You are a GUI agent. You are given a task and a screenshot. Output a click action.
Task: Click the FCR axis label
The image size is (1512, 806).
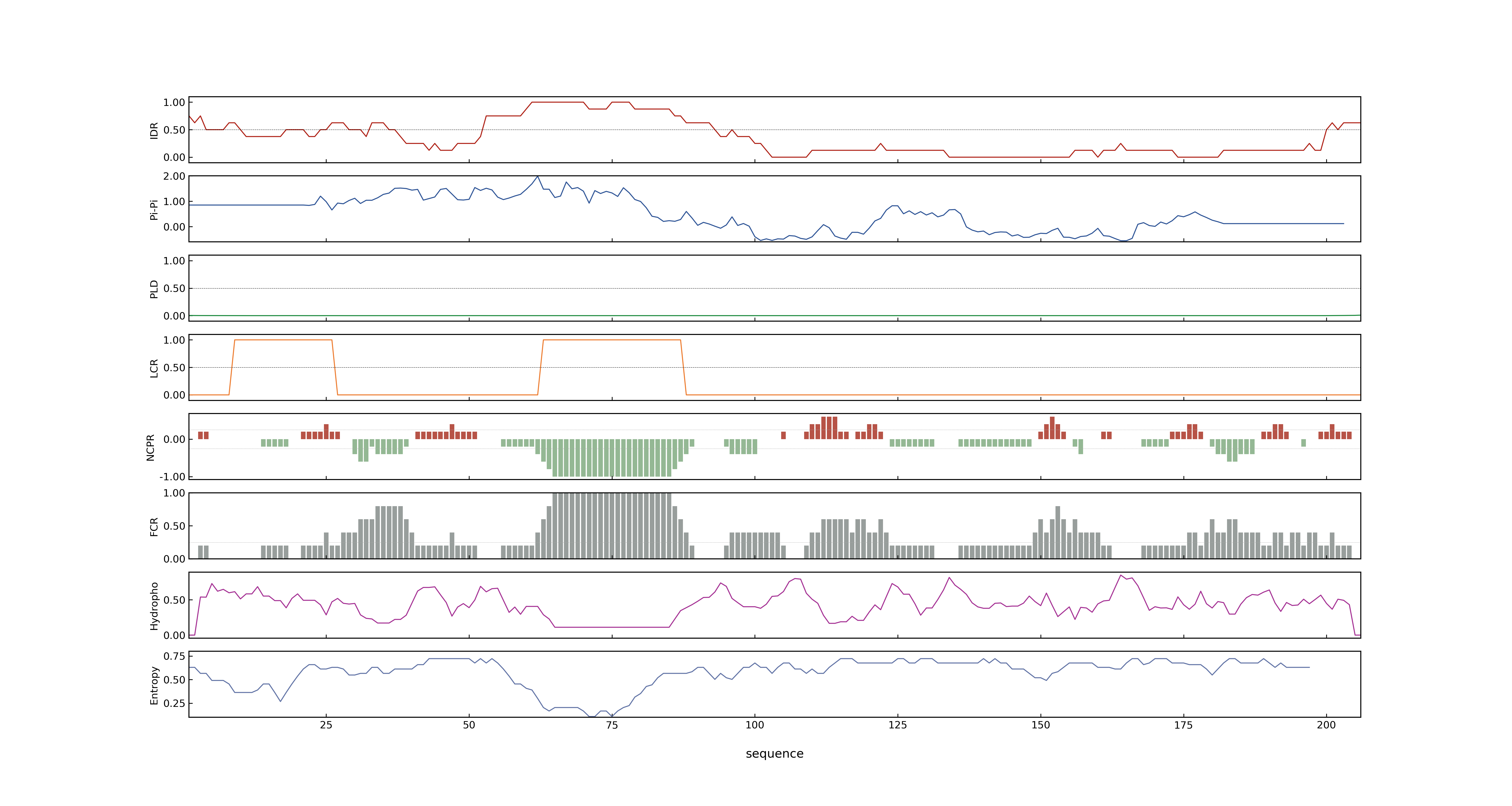point(154,526)
